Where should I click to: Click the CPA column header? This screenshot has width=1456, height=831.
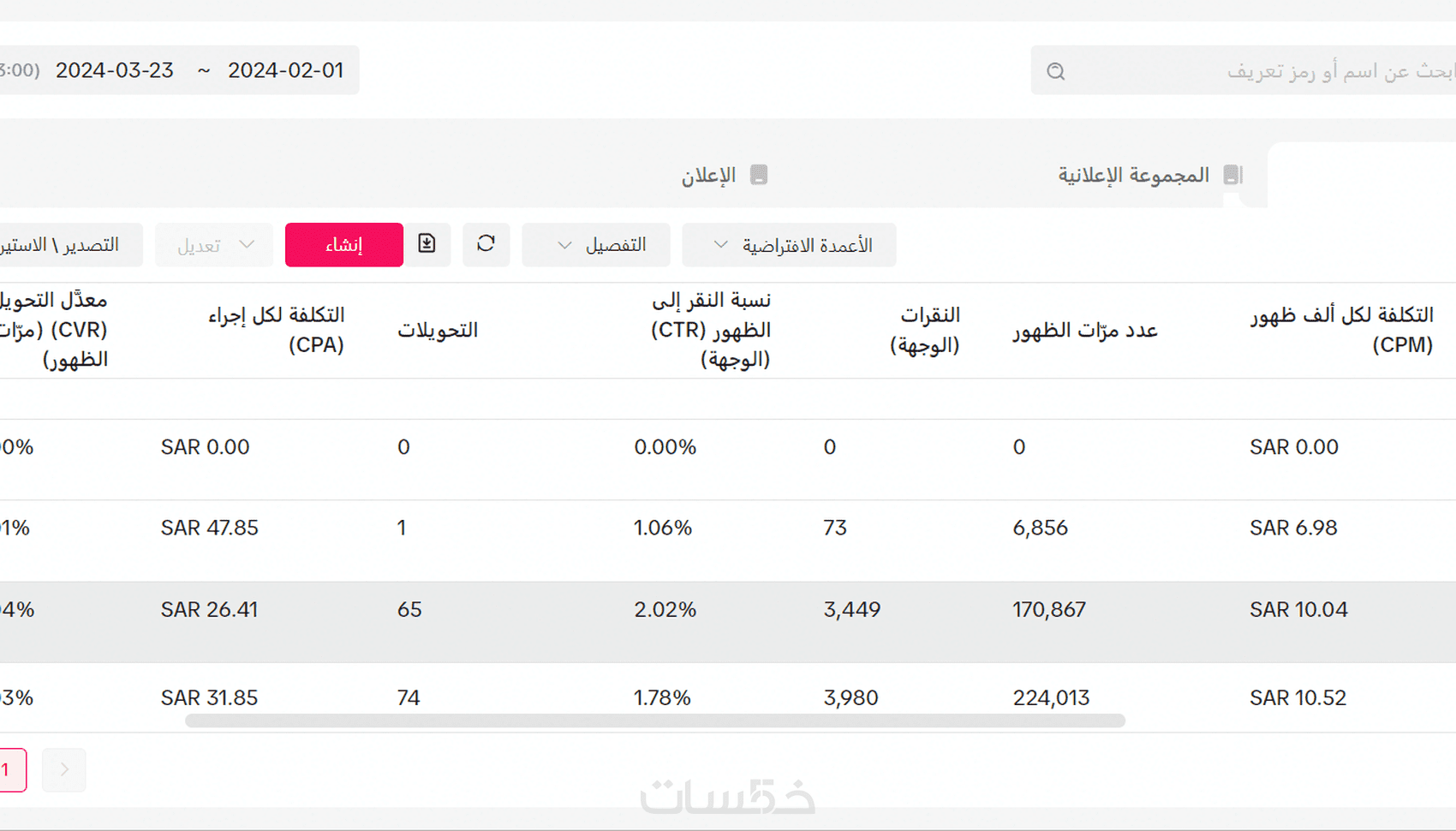click(276, 330)
